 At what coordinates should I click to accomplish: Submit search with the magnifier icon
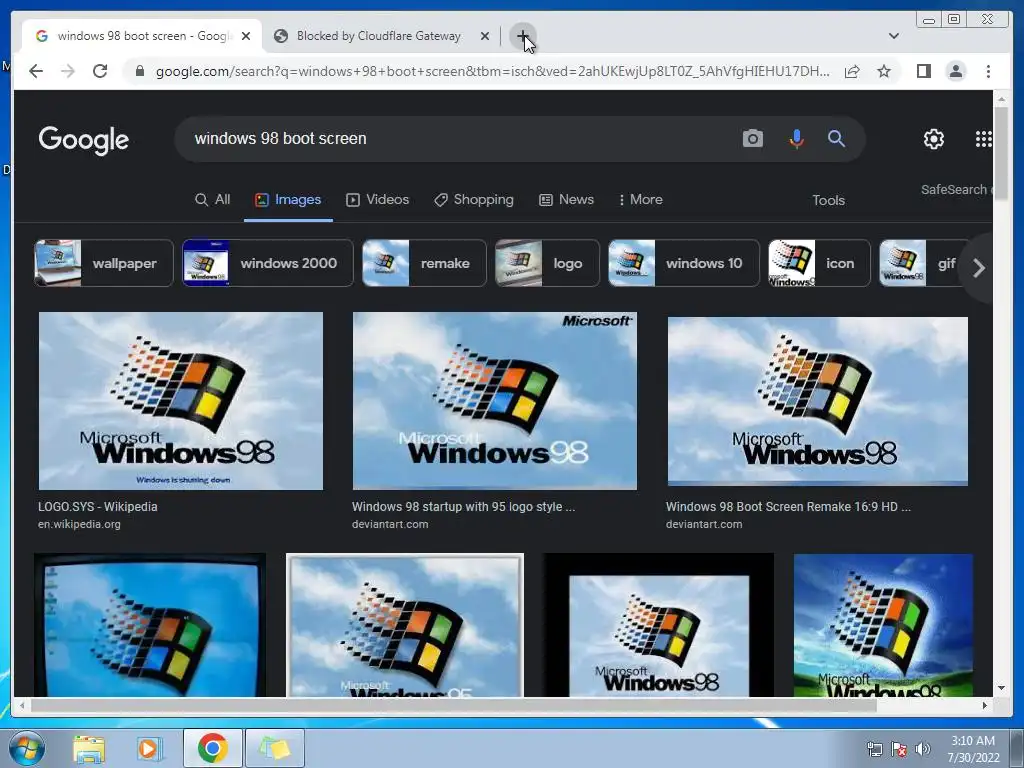tap(837, 138)
